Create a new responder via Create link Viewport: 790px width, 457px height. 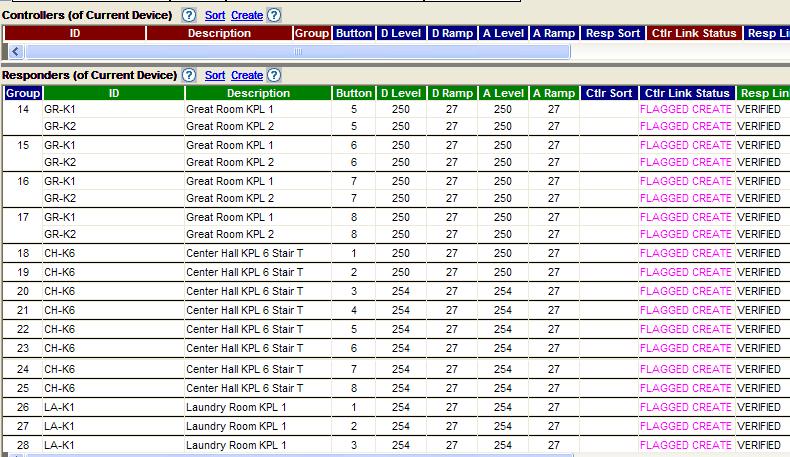click(x=247, y=76)
